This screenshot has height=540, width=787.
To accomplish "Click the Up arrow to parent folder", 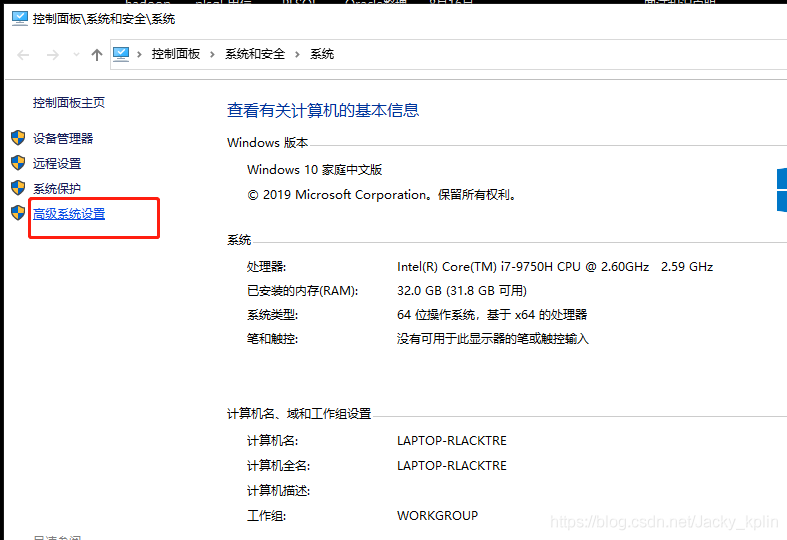I will (97, 55).
